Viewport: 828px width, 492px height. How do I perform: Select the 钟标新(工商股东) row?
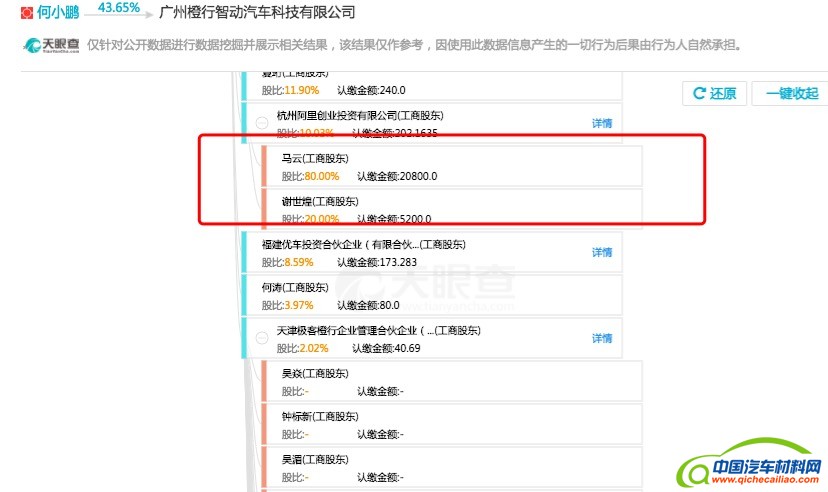pyautogui.click(x=451, y=424)
